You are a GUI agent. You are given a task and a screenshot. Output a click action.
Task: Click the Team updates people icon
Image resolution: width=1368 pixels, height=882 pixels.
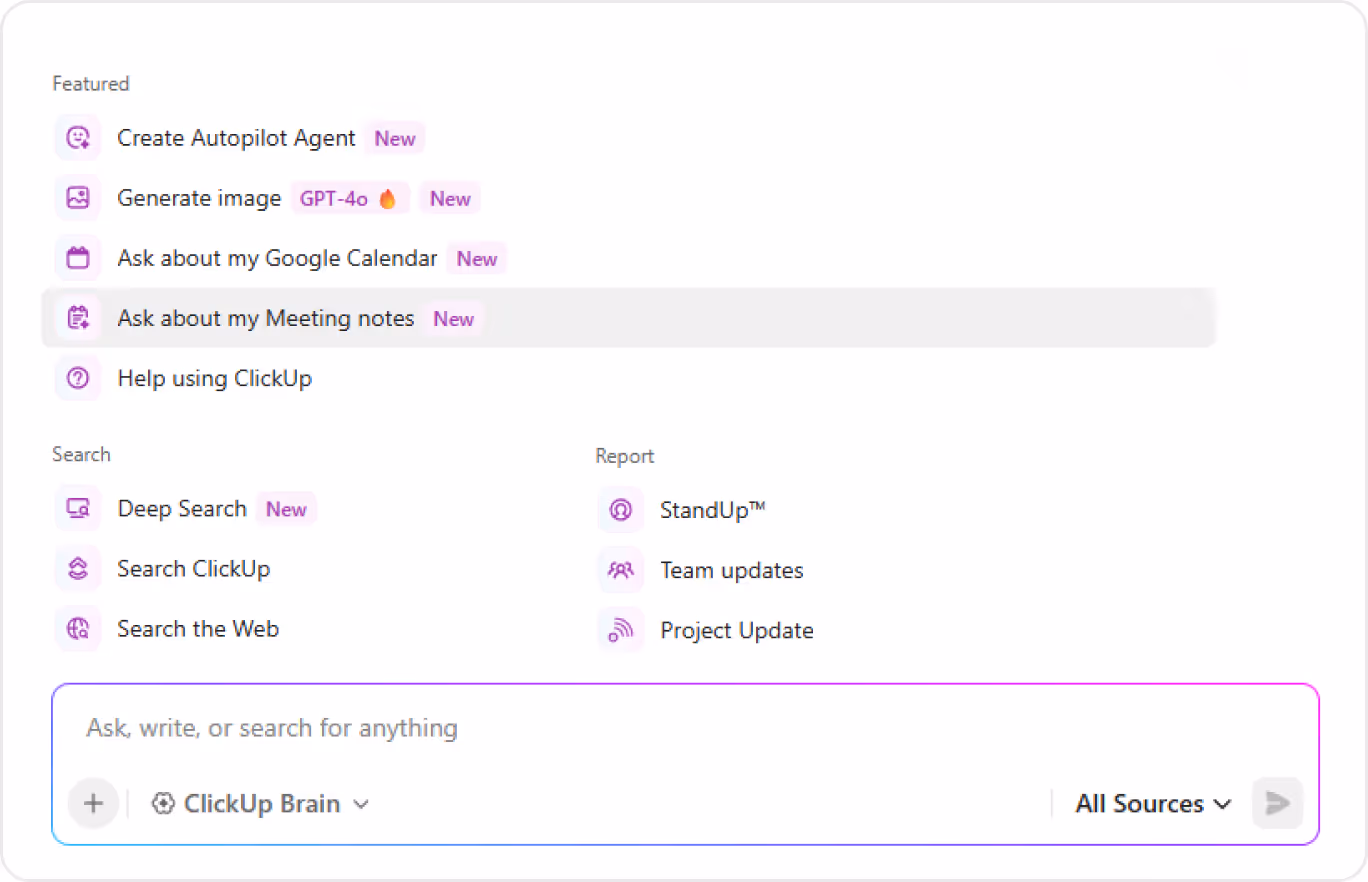(x=621, y=571)
